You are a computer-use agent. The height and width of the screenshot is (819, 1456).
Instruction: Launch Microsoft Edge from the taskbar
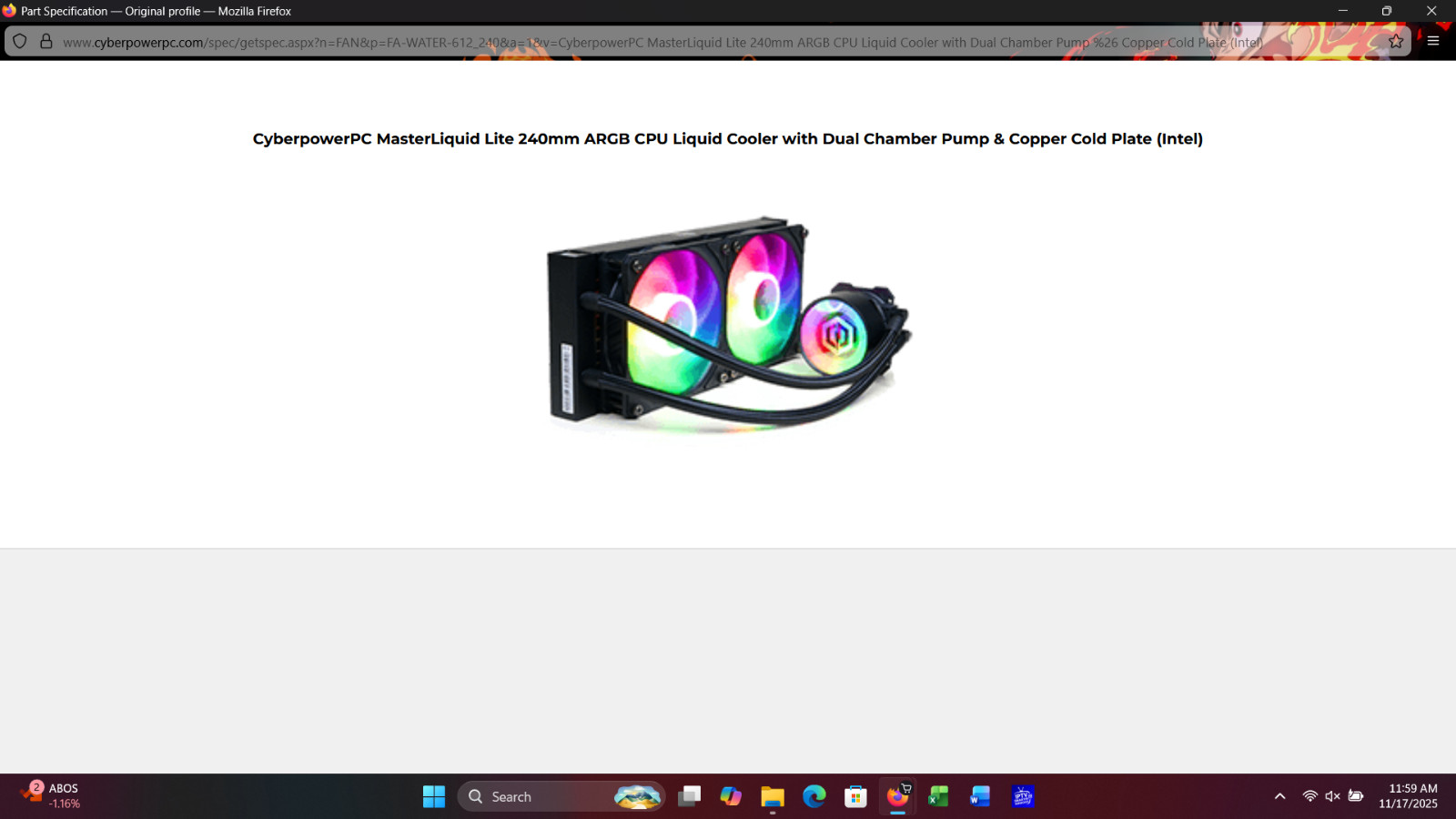[x=814, y=796]
